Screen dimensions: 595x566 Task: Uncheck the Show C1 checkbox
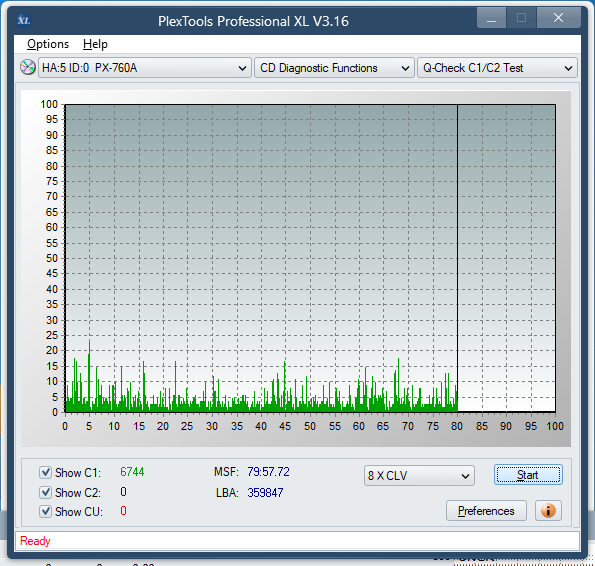pyautogui.click(x=46, y=472)
